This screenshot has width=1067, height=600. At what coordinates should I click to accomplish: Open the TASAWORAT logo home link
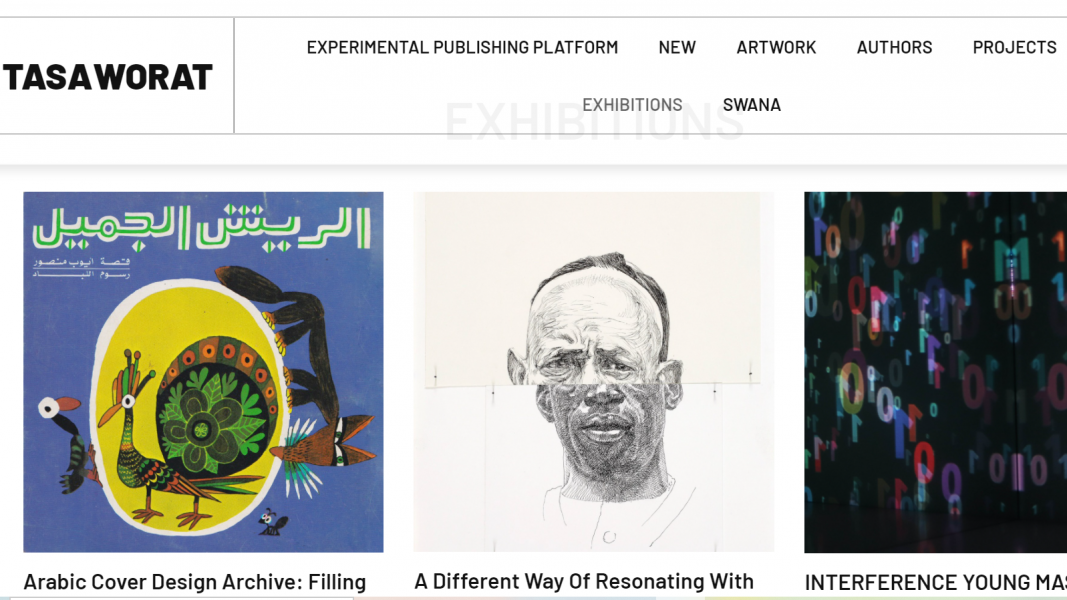pyautogui.click(x=108, y=77)
